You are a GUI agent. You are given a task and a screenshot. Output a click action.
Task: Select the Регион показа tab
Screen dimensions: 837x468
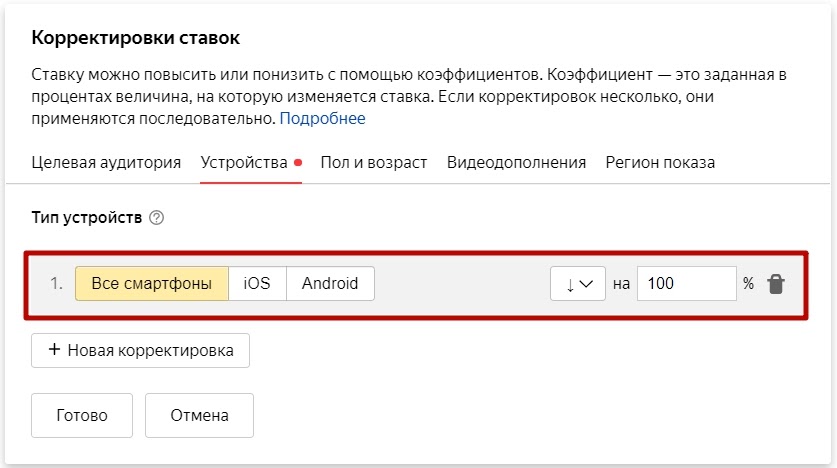(x=660, y=162)
